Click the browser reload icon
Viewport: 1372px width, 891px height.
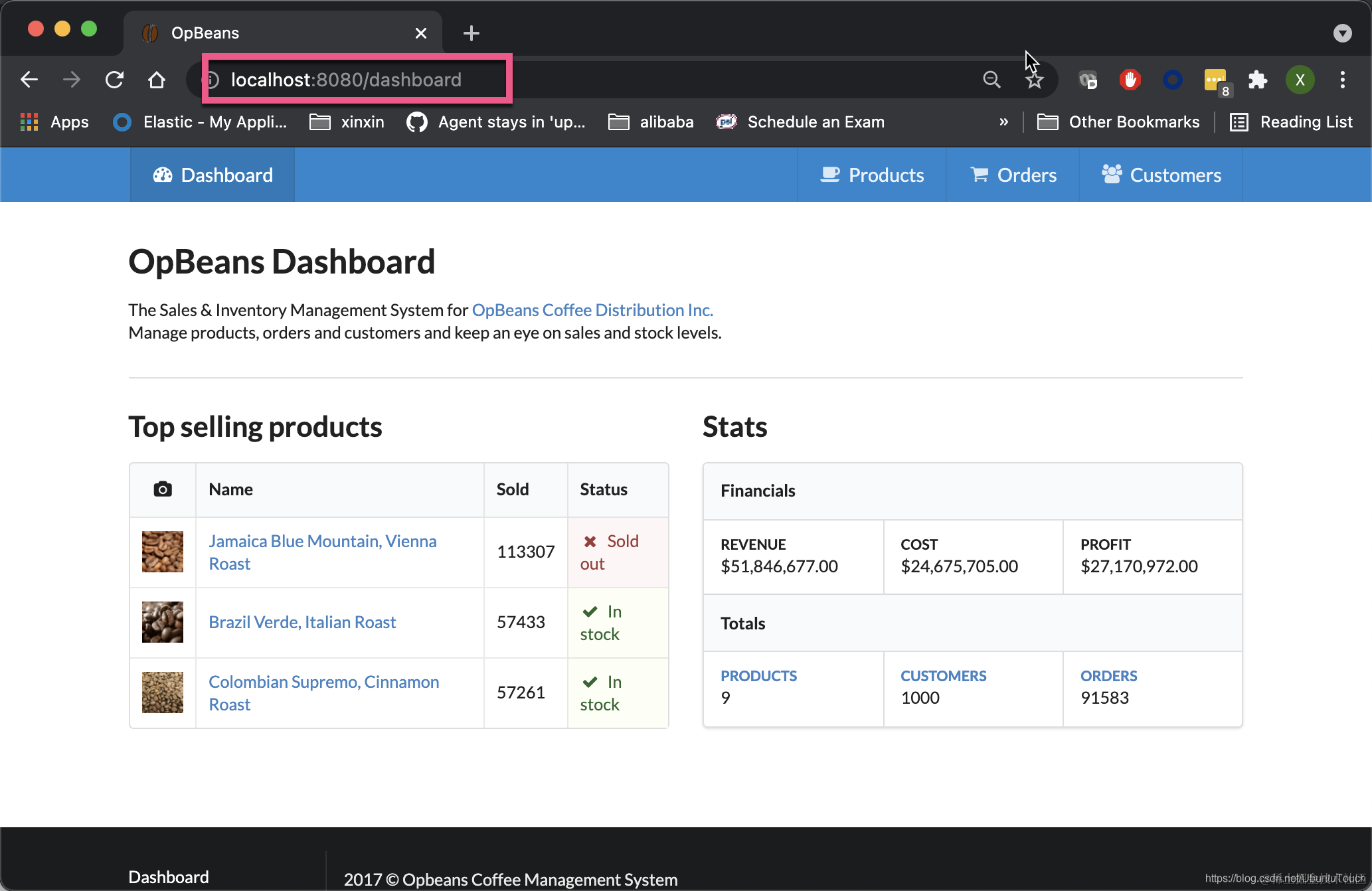point(114,80)
